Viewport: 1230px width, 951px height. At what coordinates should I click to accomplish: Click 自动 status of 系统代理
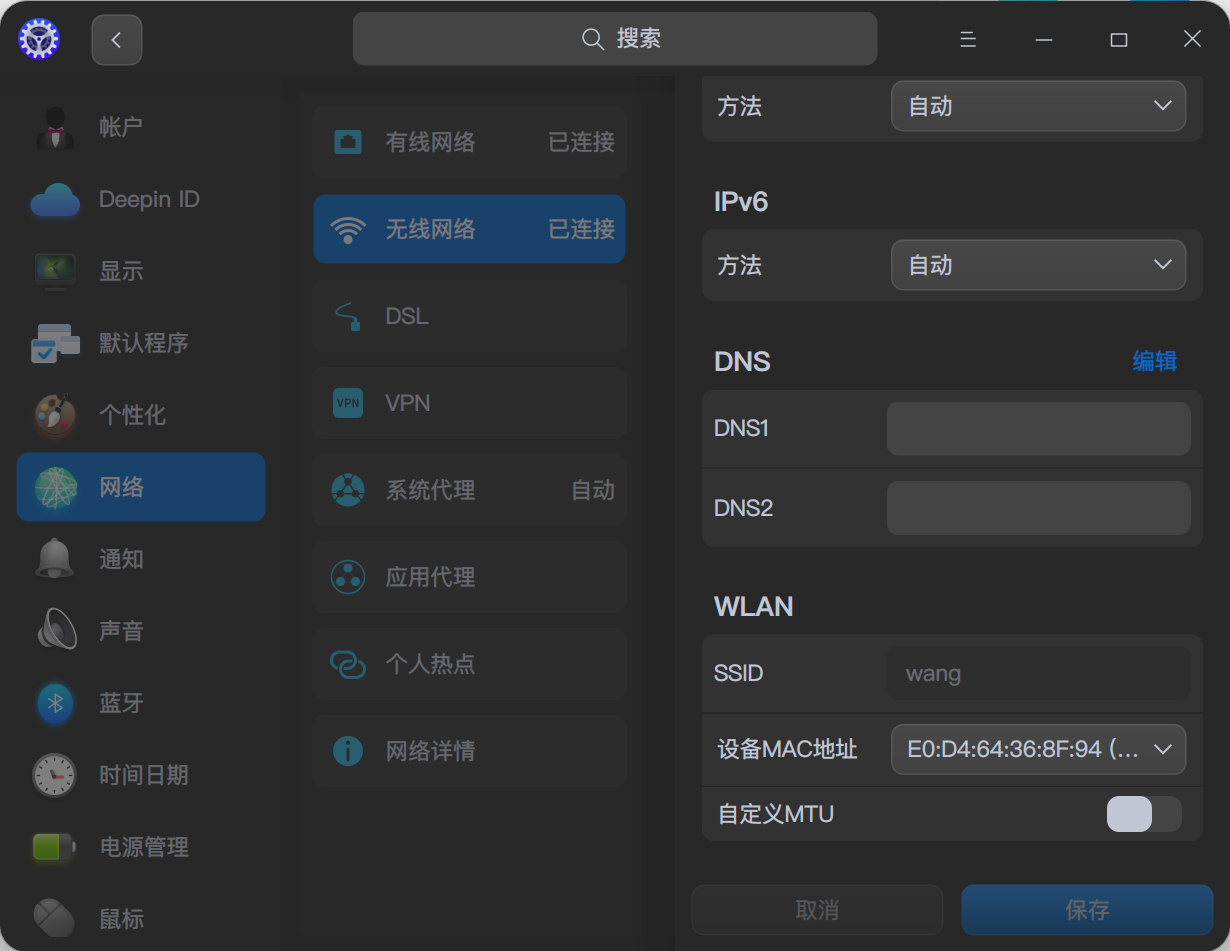click(x=593, y=490)
